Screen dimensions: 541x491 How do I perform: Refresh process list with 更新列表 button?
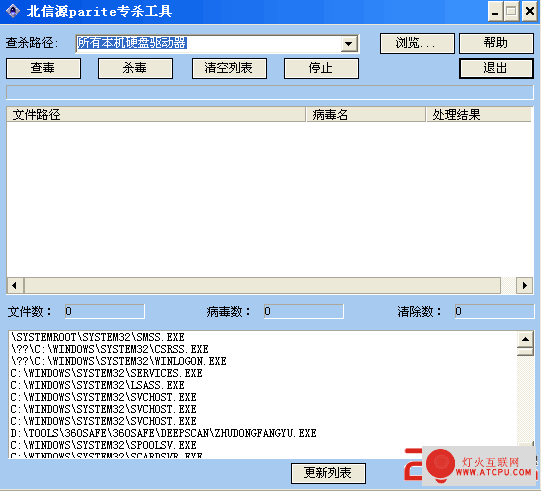328,473
